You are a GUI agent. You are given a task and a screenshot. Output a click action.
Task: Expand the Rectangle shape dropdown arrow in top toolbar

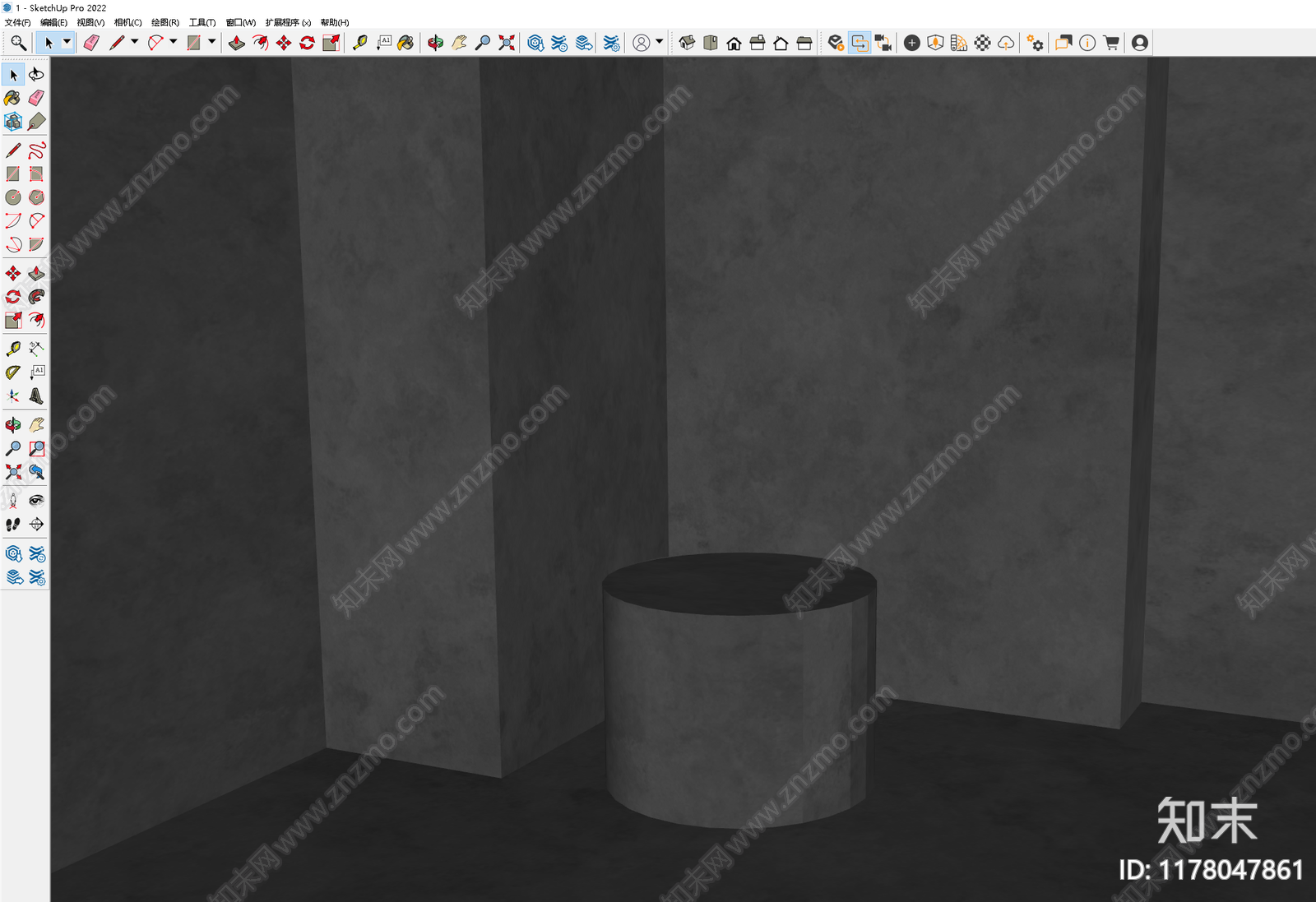[211, 43]
